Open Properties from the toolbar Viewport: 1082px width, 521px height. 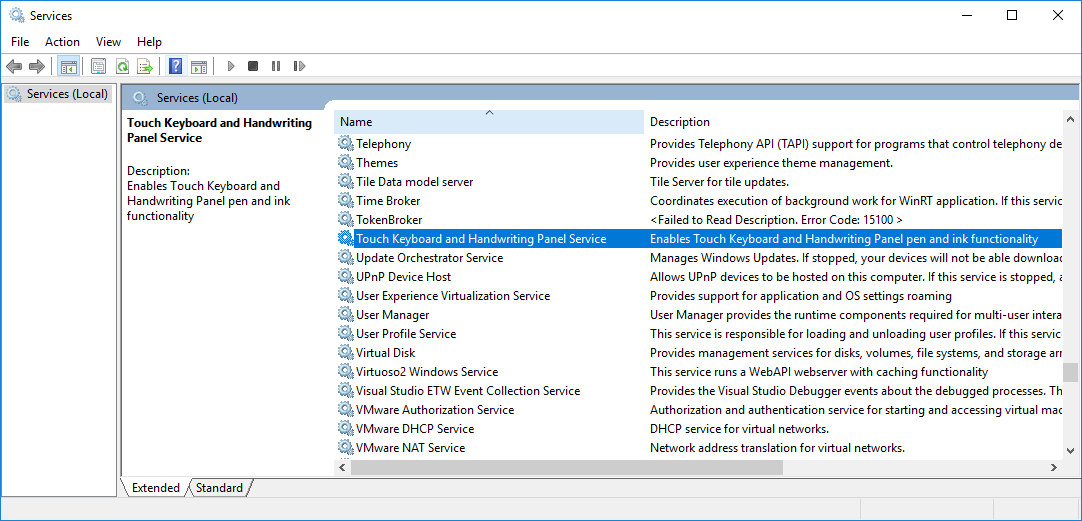coord(99,66)
